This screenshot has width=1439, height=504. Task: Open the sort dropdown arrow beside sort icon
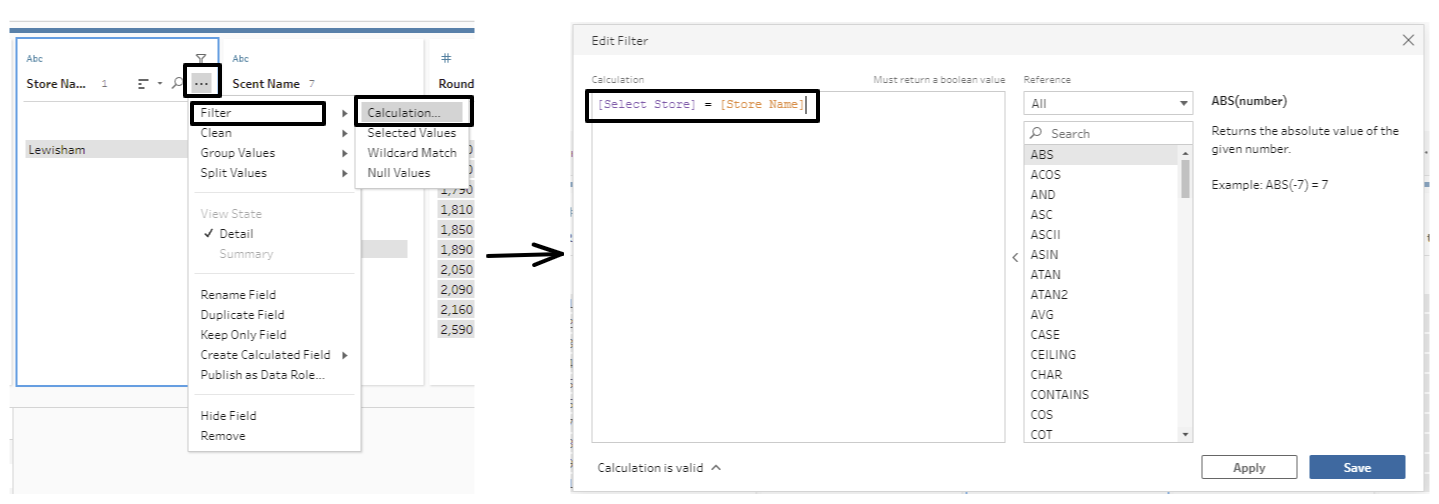point(159,84)
